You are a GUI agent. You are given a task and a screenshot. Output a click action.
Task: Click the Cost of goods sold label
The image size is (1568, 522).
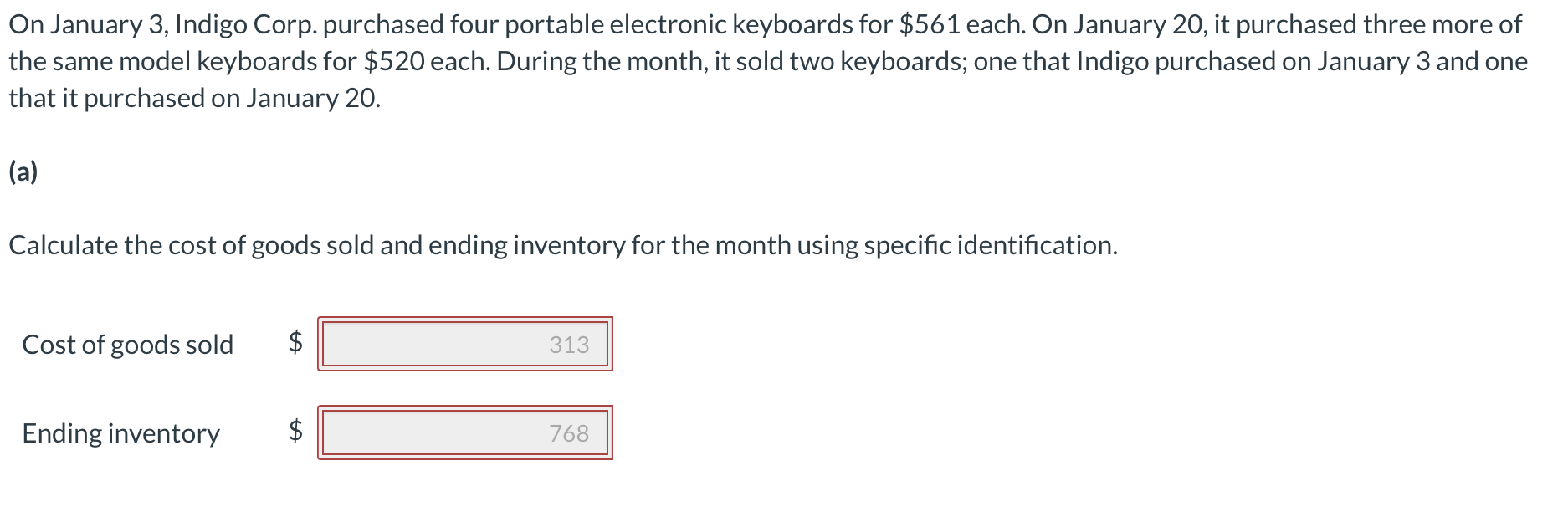(127, 344)
